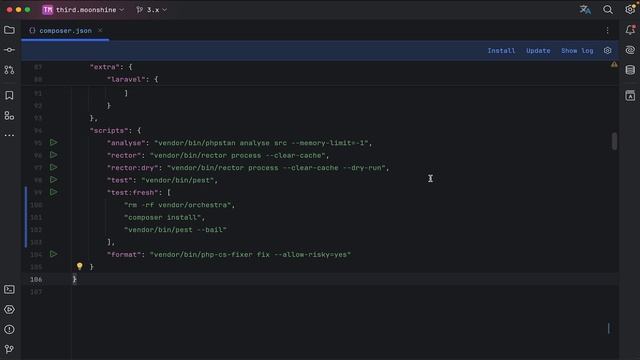Select the composer.json editor tab
The height and width of the screenshot is (360, 640).
point(65,31)
